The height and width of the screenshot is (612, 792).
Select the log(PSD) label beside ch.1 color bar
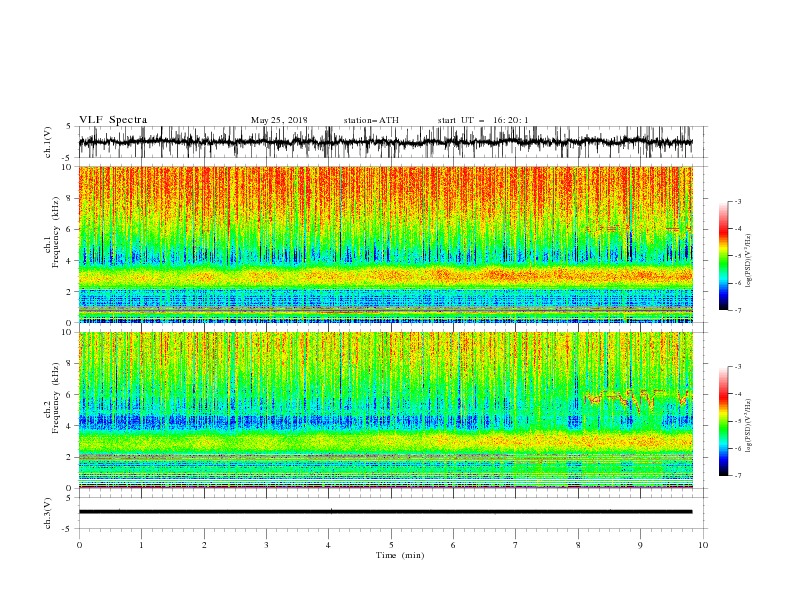tap(749, 261)
